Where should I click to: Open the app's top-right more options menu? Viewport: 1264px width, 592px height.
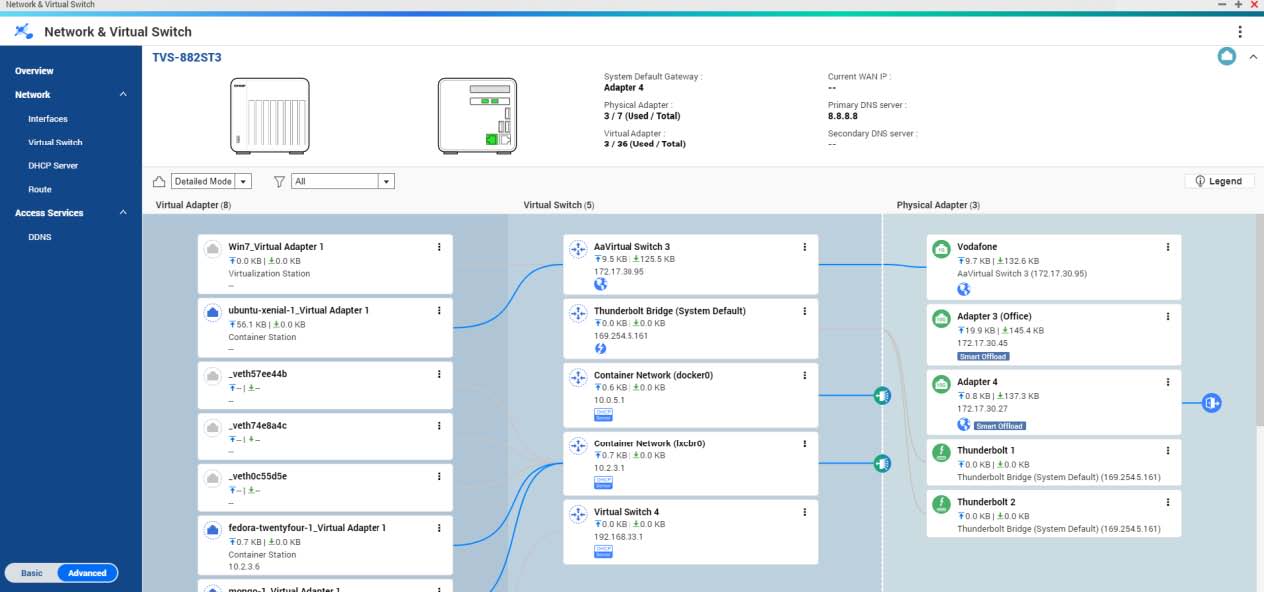click(1240, 32)
